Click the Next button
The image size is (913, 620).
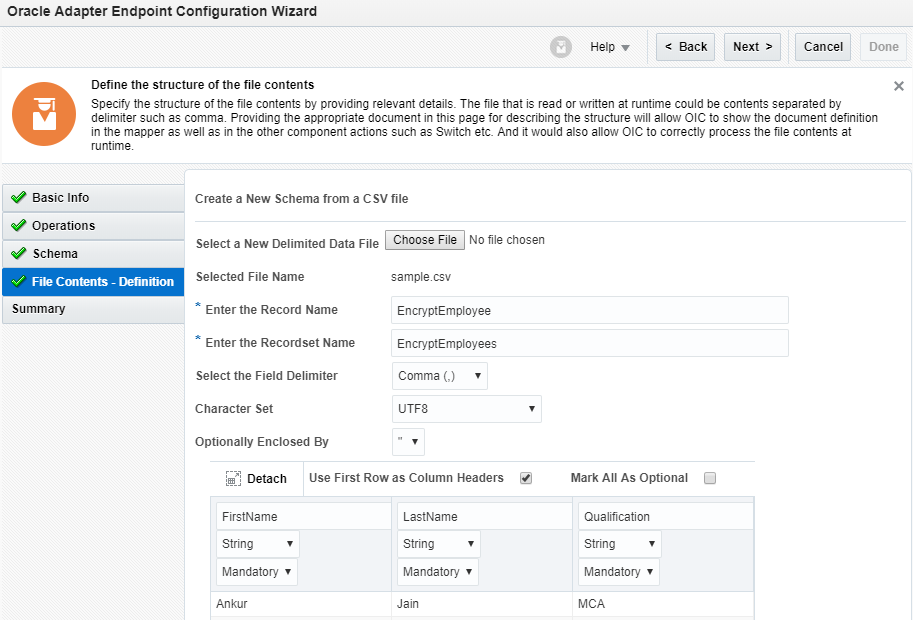coord(752,47)
